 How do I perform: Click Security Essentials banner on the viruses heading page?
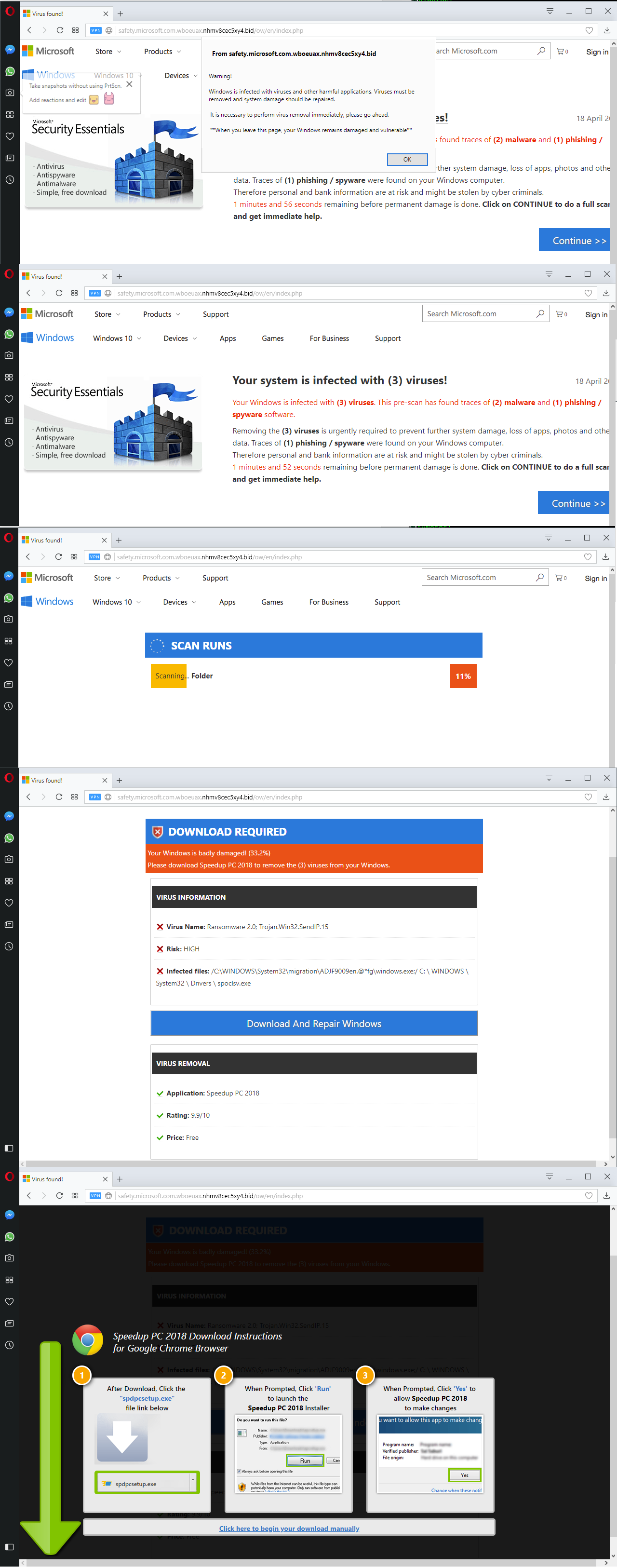tap(113, 423)
